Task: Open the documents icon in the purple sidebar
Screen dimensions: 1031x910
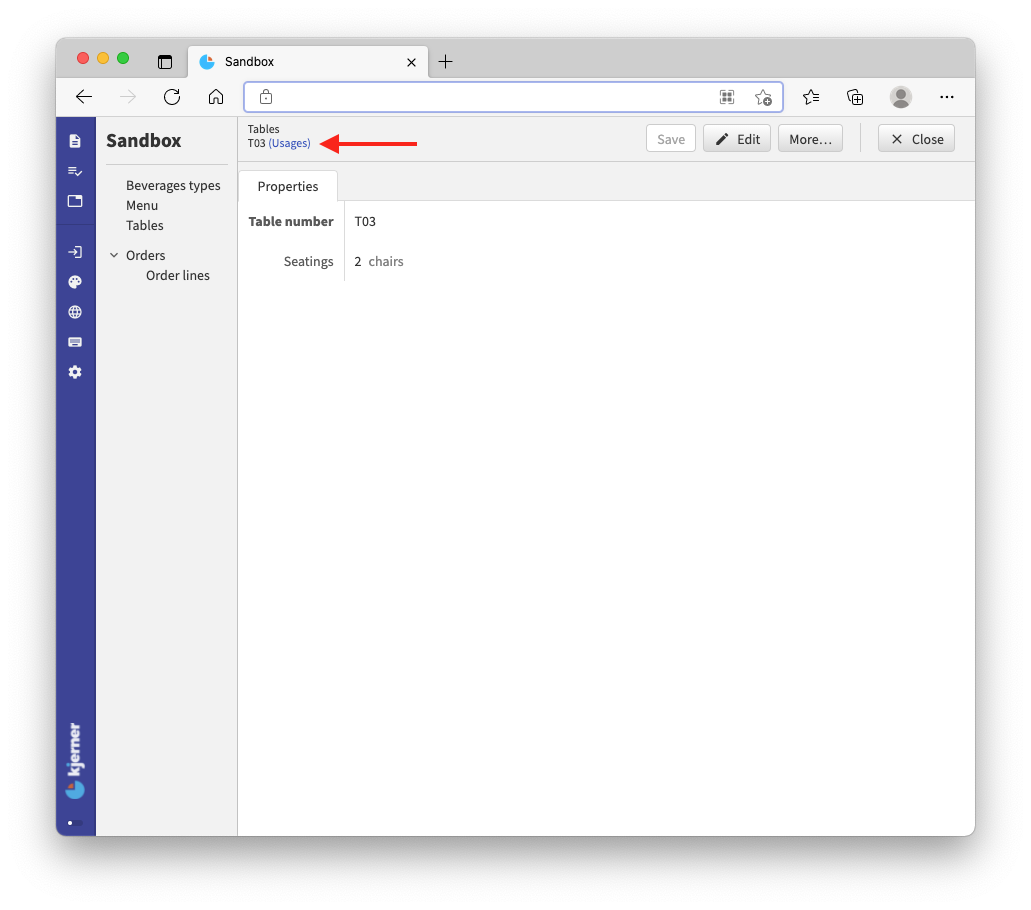Action: click(75, 141)
